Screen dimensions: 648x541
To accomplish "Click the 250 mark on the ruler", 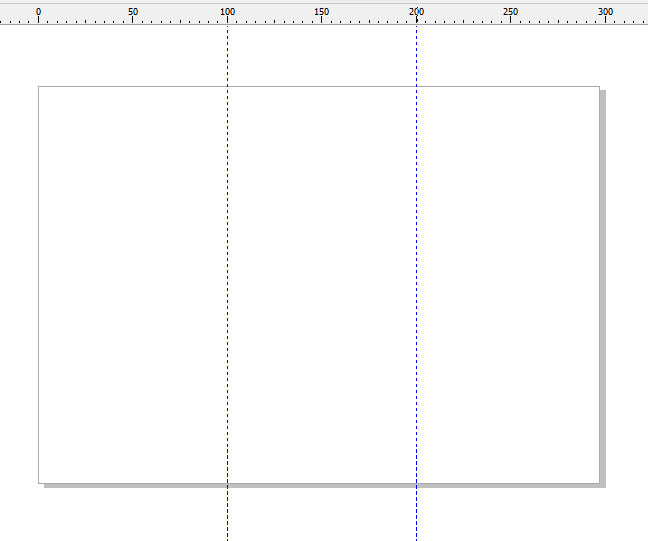I will 510,12.
